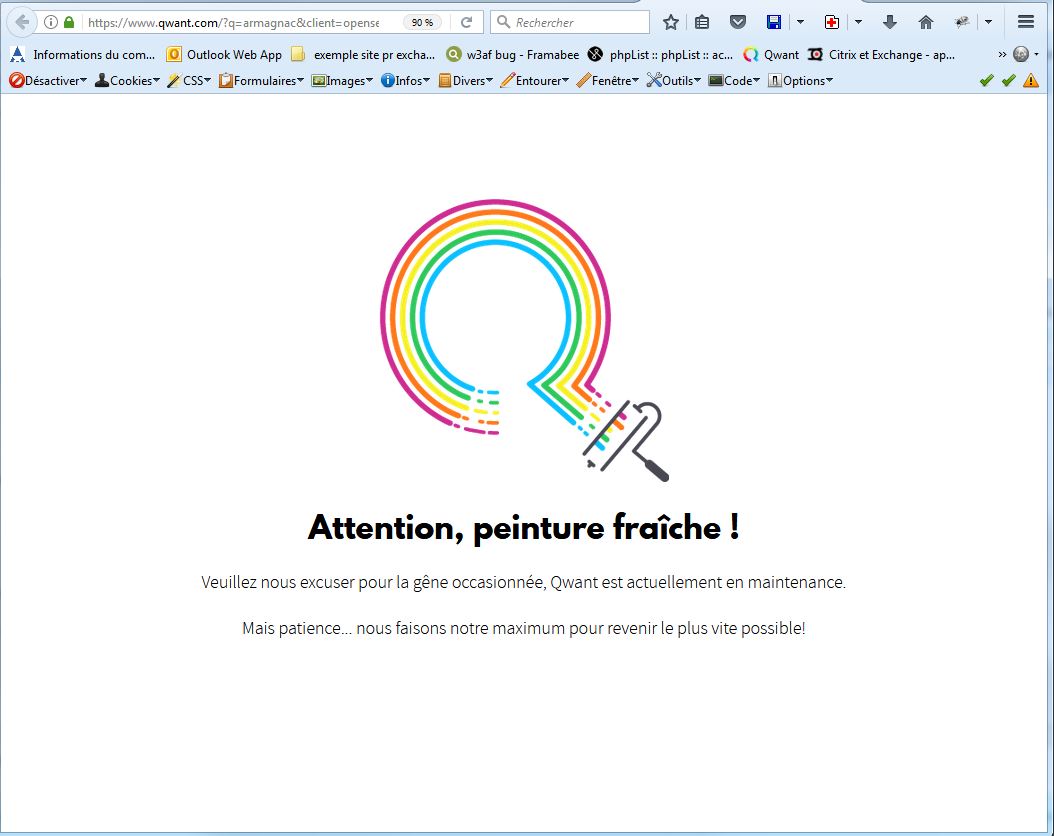Click the orange warning triangle icon
Viewport: 1054px width, 836px height.
[x=1031, y=80]
